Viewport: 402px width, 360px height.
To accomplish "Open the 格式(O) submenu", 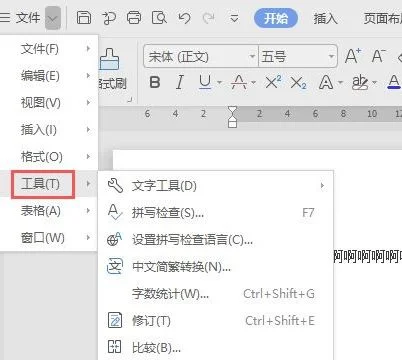I will (x=49, y=157).
